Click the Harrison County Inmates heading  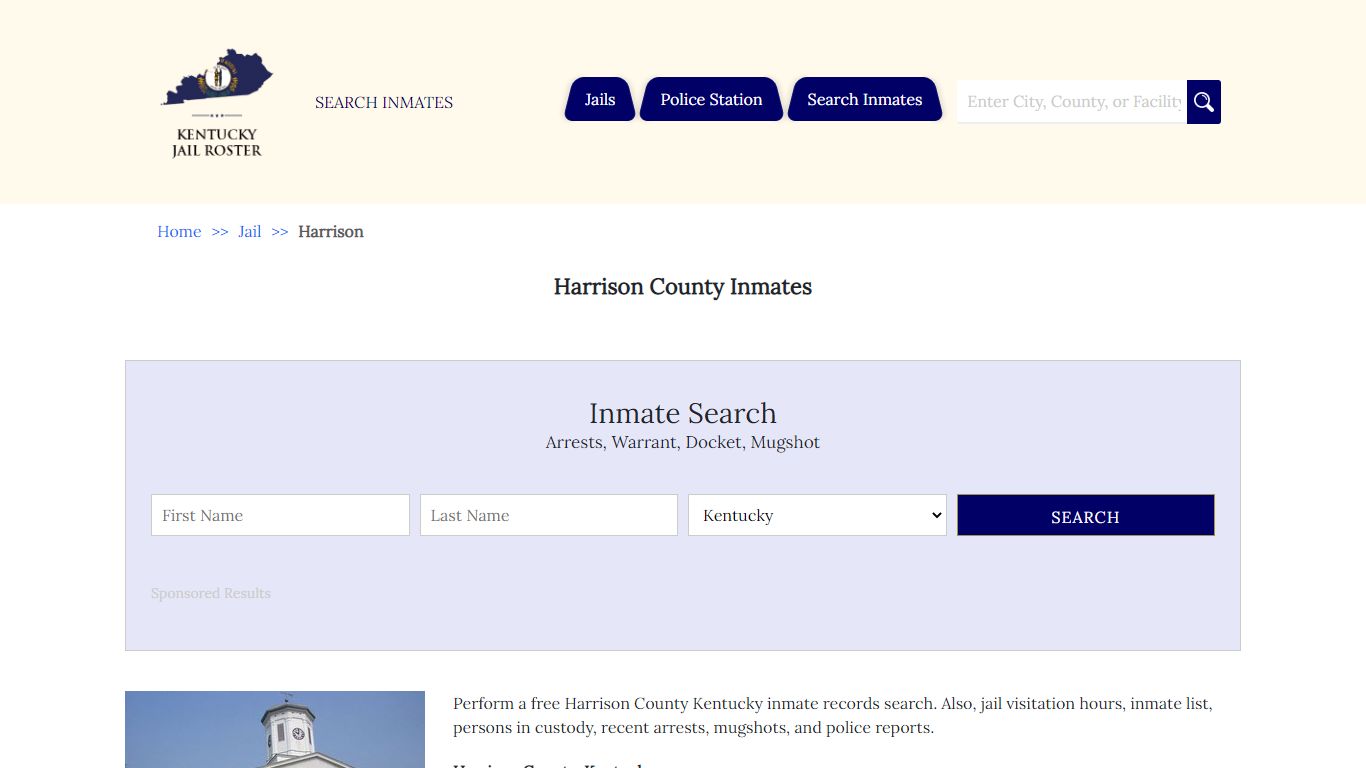[683, 287]
